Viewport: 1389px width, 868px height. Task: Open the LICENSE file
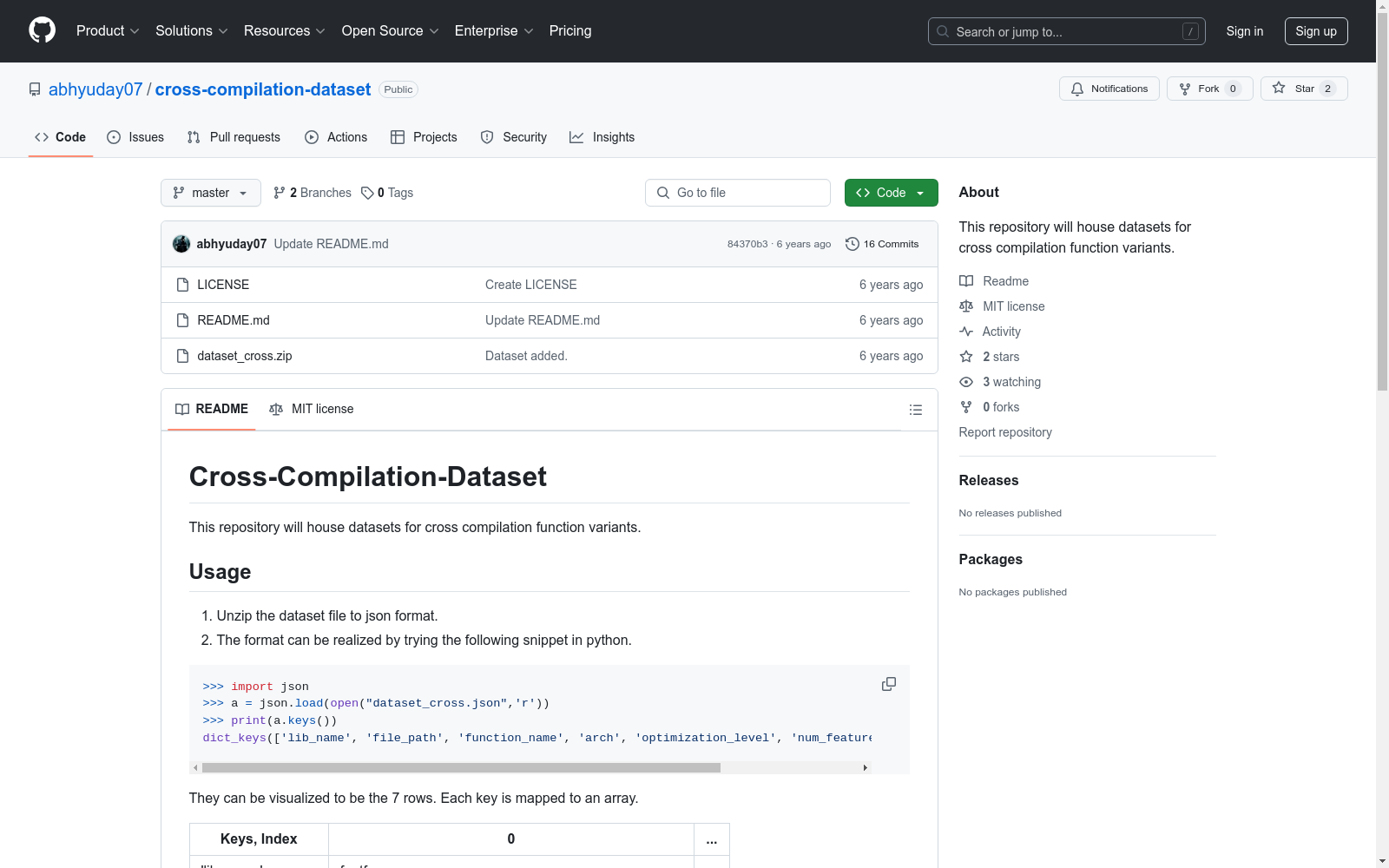click(223, 285)
